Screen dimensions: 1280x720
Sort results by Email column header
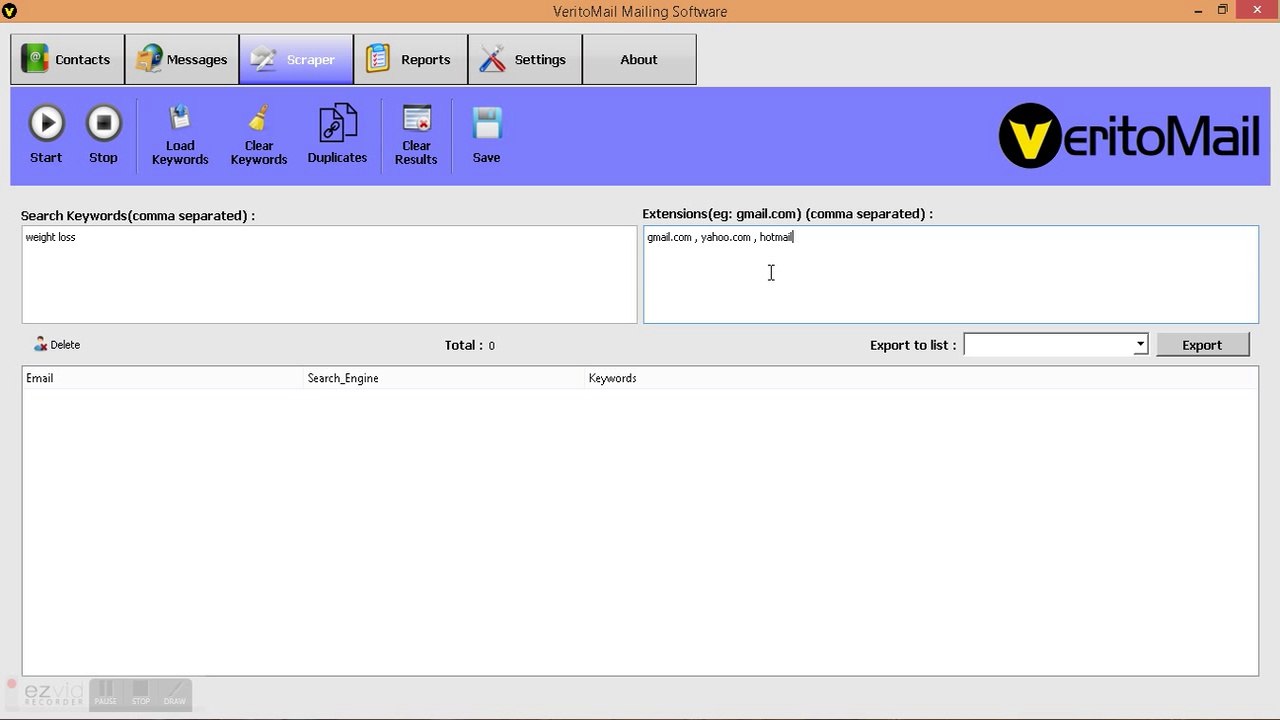pyautogui.click(x=163, y=378)
